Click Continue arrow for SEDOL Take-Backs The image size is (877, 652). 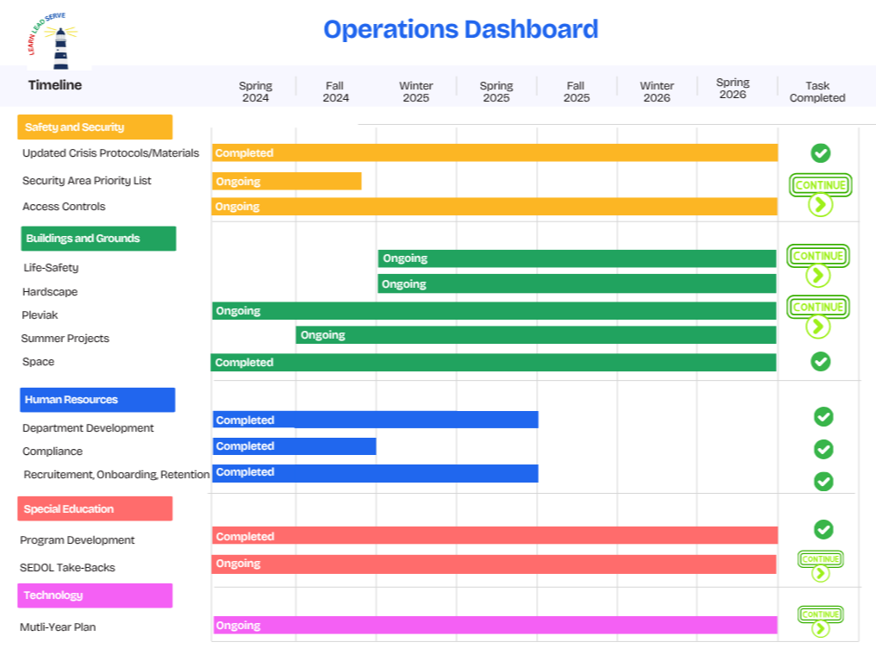tap(820, 573)
